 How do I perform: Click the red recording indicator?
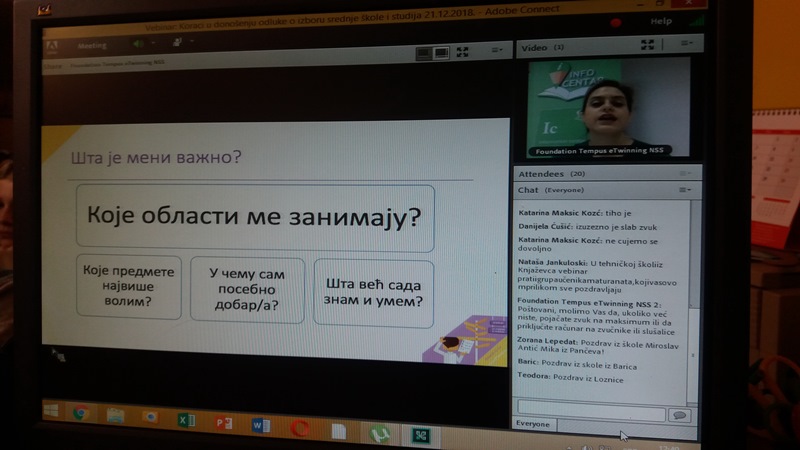(x=616, y=22)
